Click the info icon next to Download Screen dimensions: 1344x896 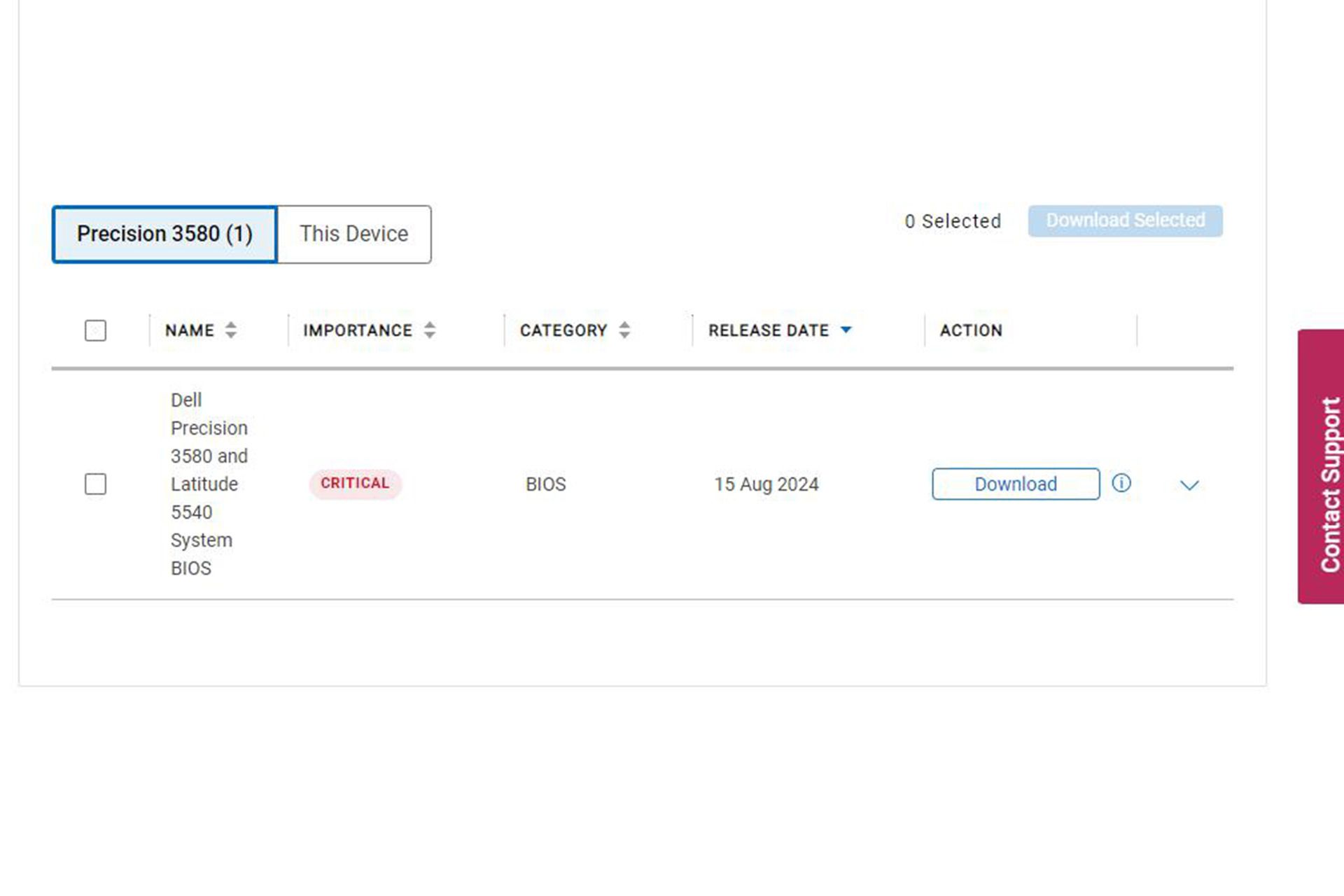(1121, 483)
